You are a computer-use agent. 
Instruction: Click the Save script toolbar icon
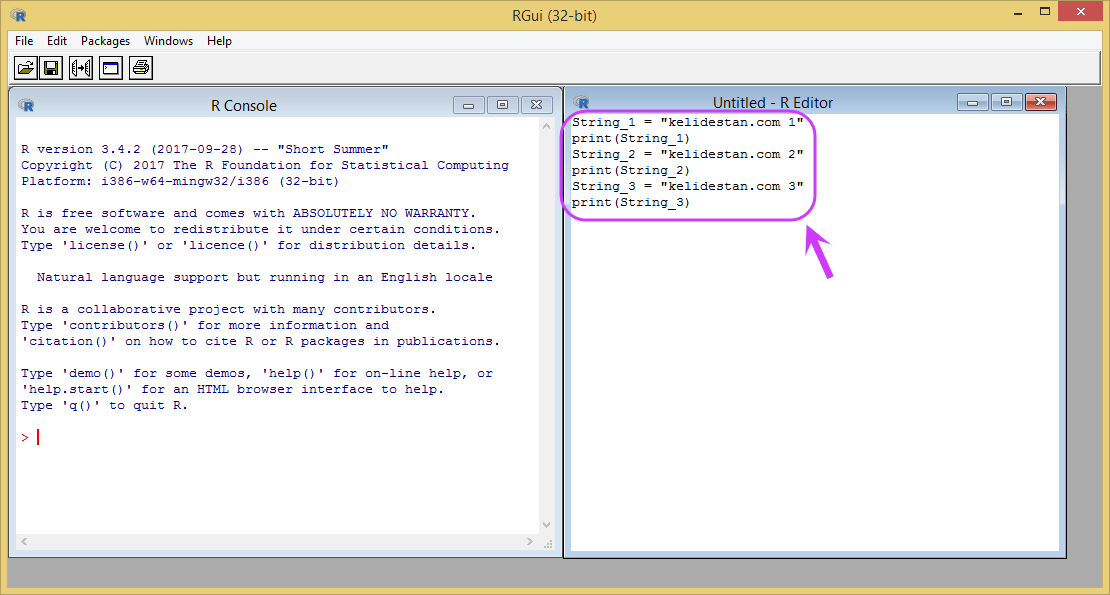[x=51, y=68]
